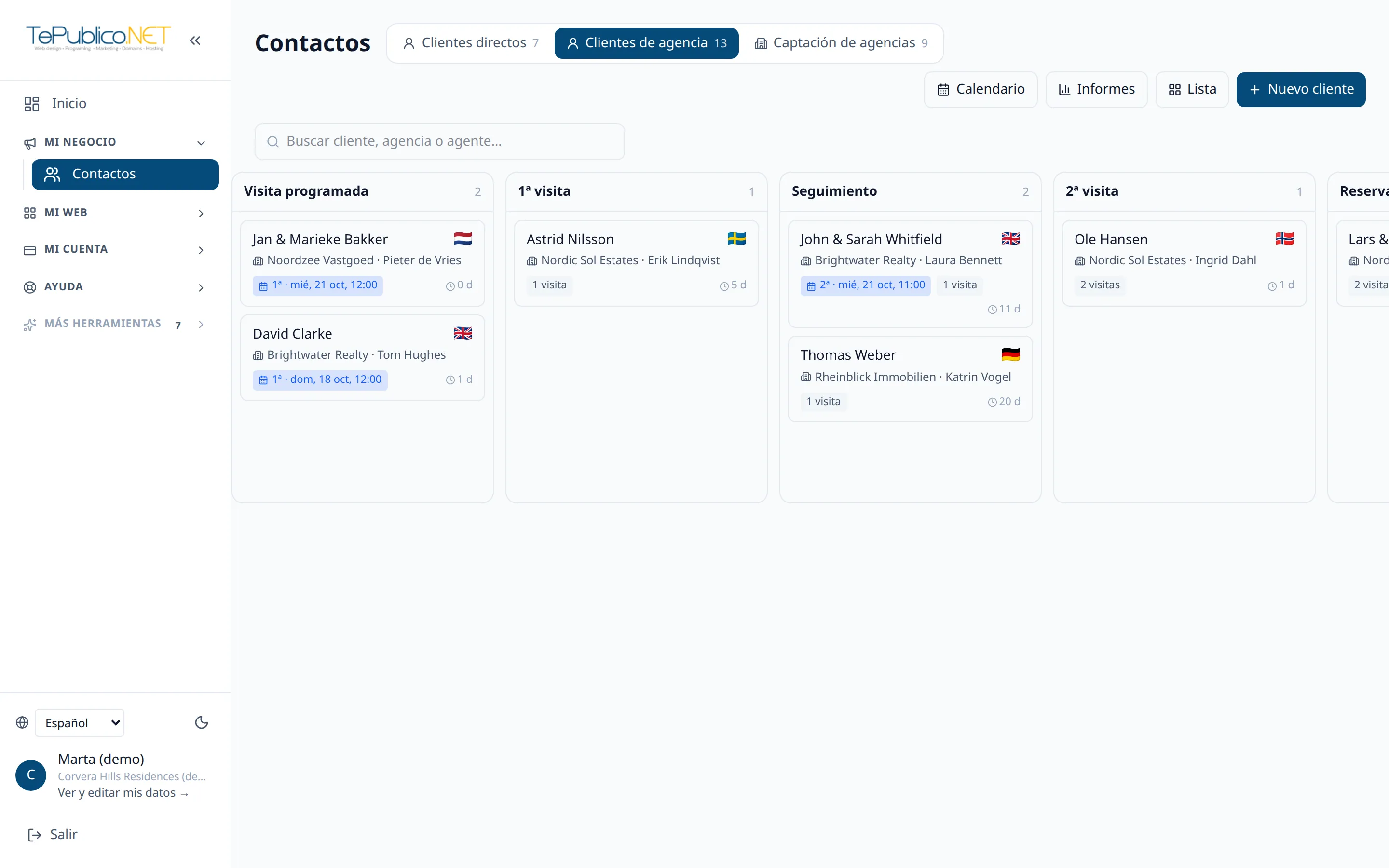Open the Calendario view
The height and width of the screenshot is (868, 1389).
[x=980, y=90]
